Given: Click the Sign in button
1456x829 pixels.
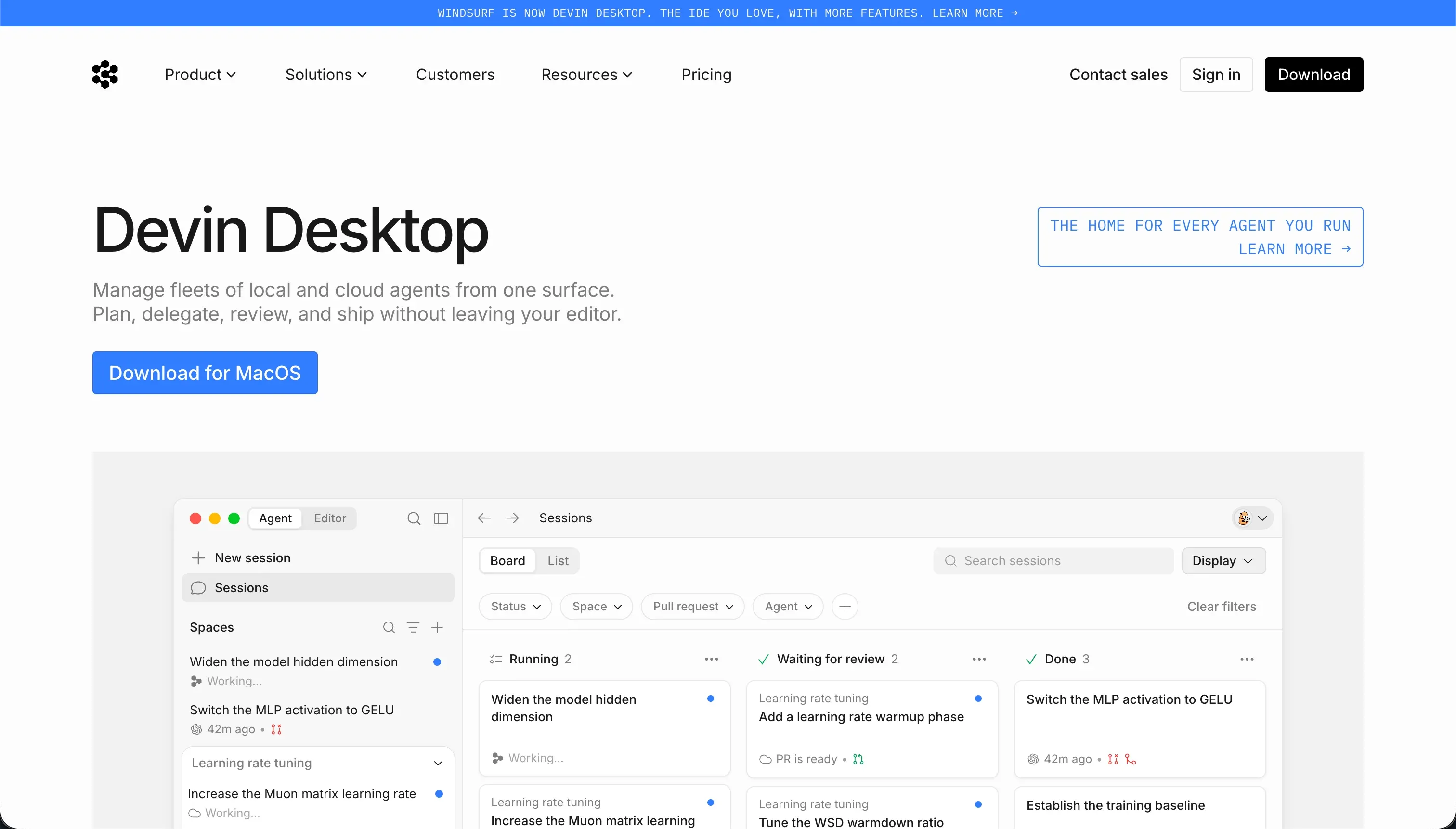Looking at the screenshot, I should pyautogui.click(x=1216, y=75).
